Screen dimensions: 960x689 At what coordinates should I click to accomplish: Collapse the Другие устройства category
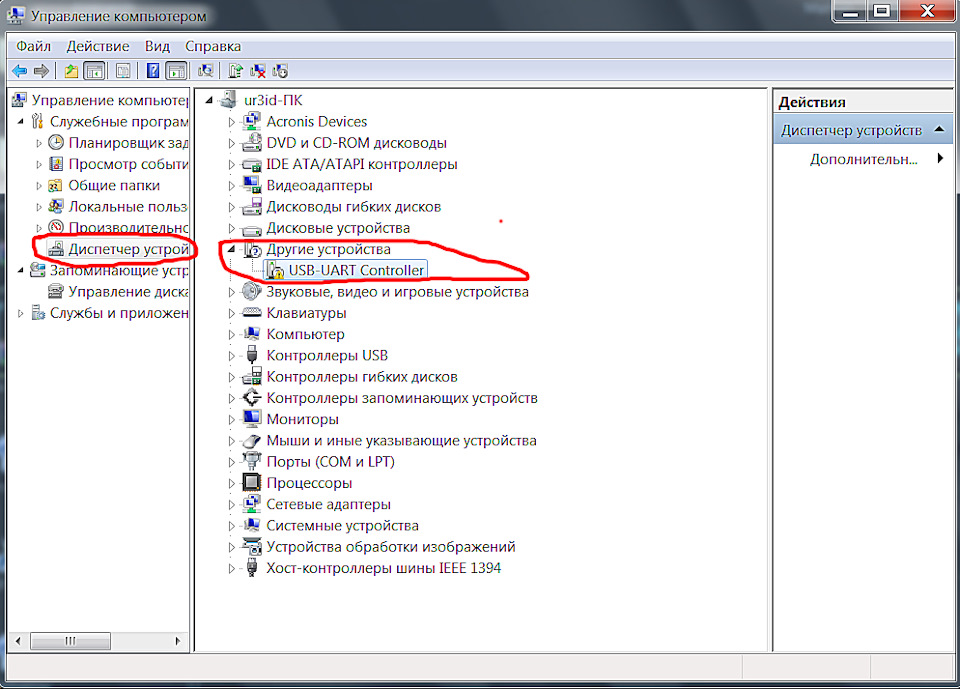point(231,249)
